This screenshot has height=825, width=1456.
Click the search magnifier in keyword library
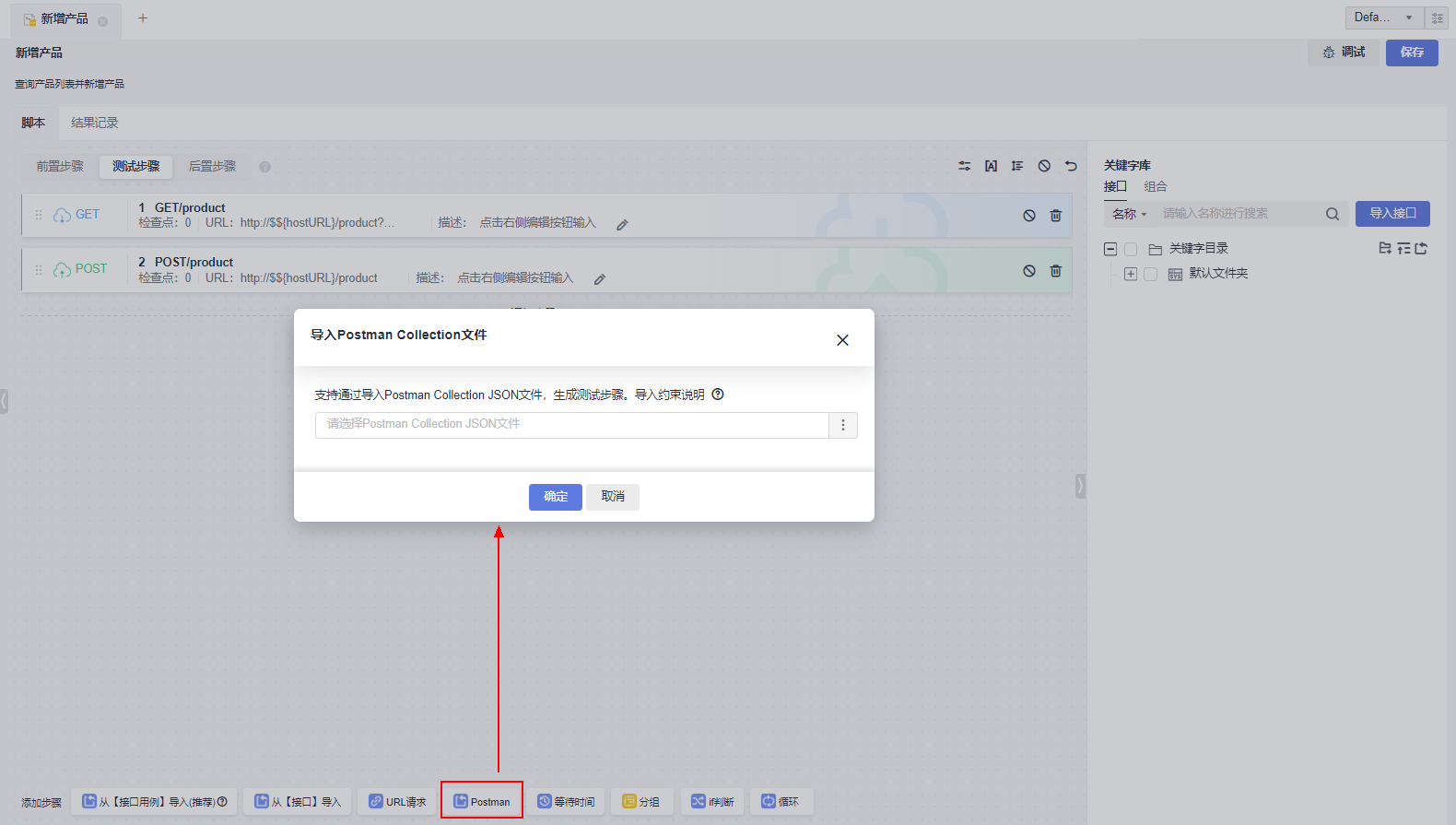pos(1332,214)
